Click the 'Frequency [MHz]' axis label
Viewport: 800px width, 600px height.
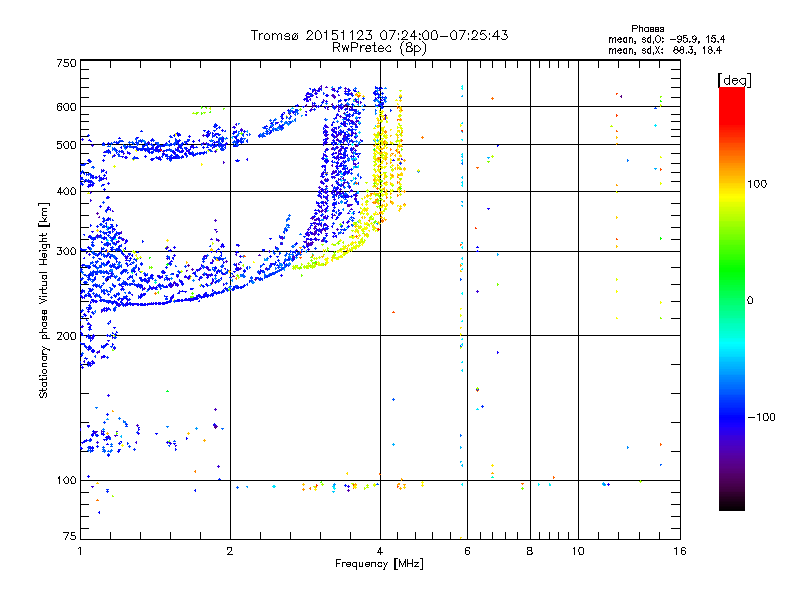click(379, 564)
